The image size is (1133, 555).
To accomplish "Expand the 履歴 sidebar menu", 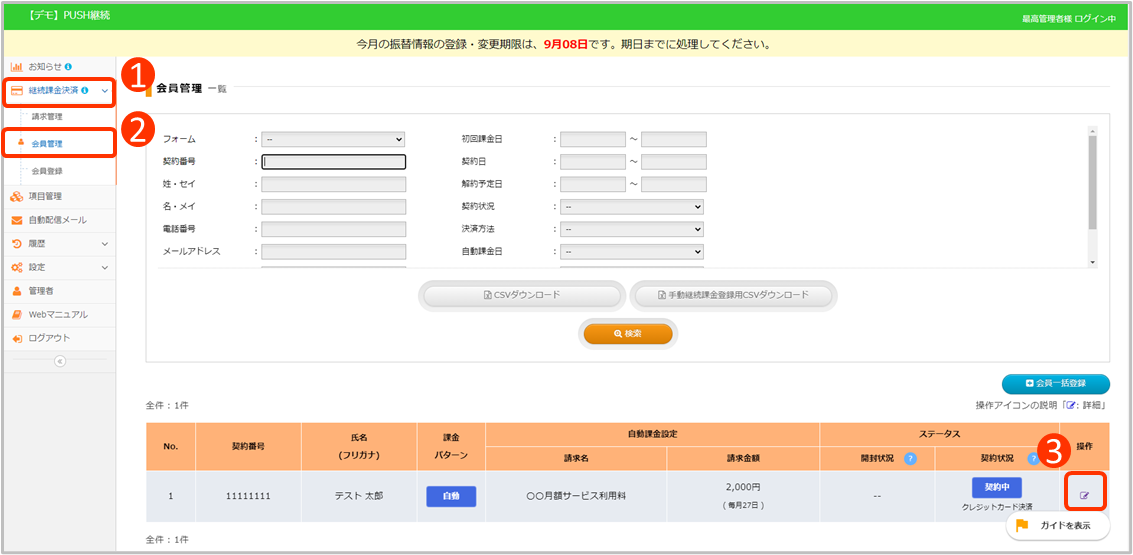I will [58, 243].
